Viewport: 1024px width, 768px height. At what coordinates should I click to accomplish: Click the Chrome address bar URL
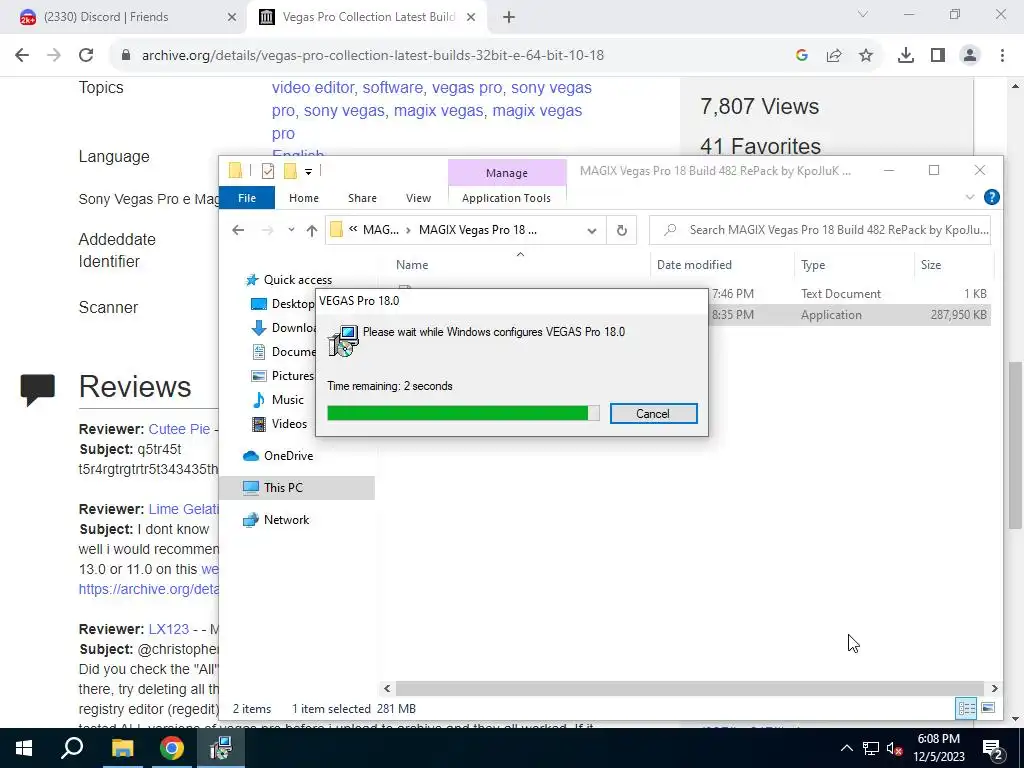(x=372, y=56)
